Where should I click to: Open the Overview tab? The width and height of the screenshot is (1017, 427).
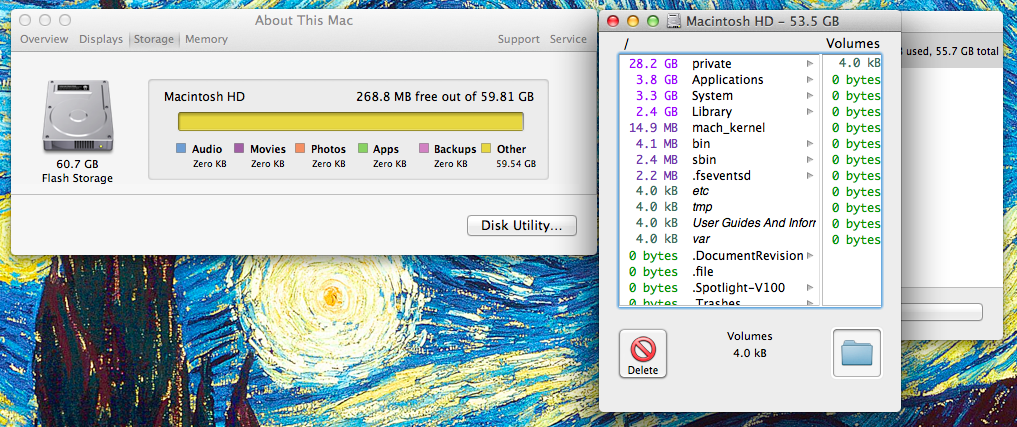click(x=44, y=39)
